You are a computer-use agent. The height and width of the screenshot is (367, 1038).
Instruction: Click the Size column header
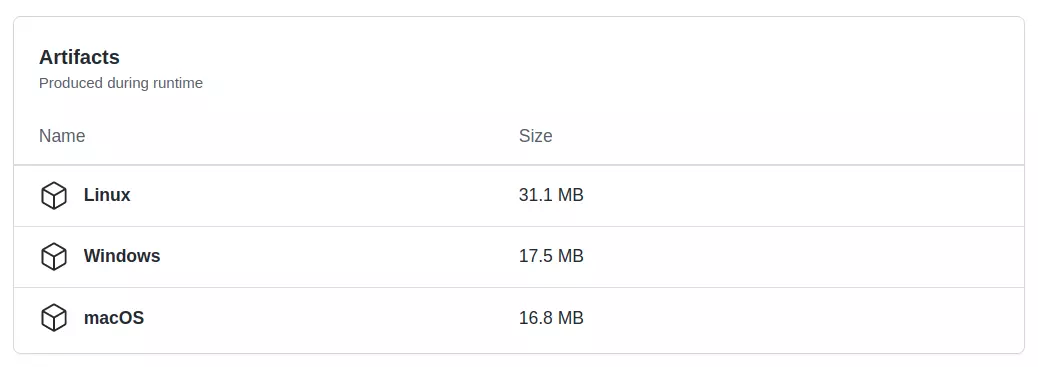(x=536, y=136)
